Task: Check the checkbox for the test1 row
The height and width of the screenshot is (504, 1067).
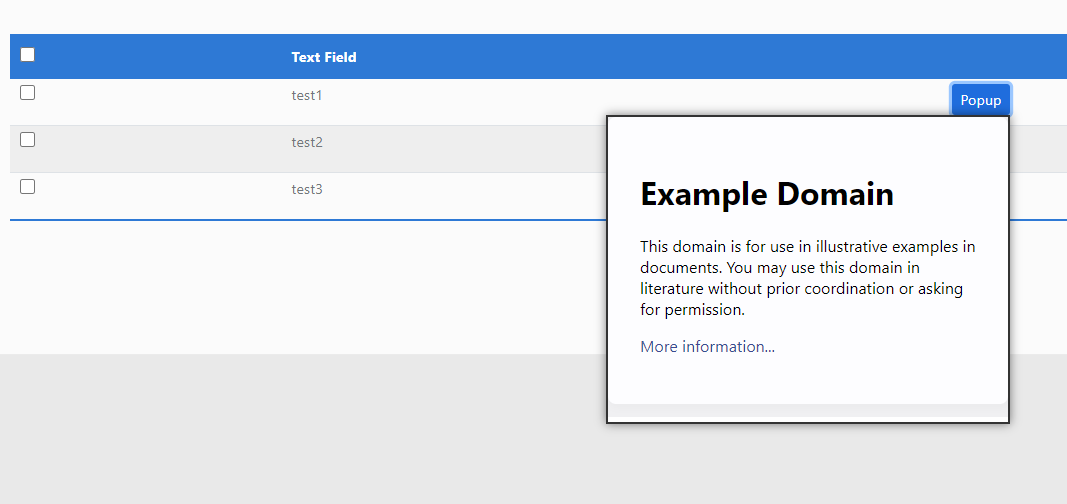Action: [x=28, y=92]
